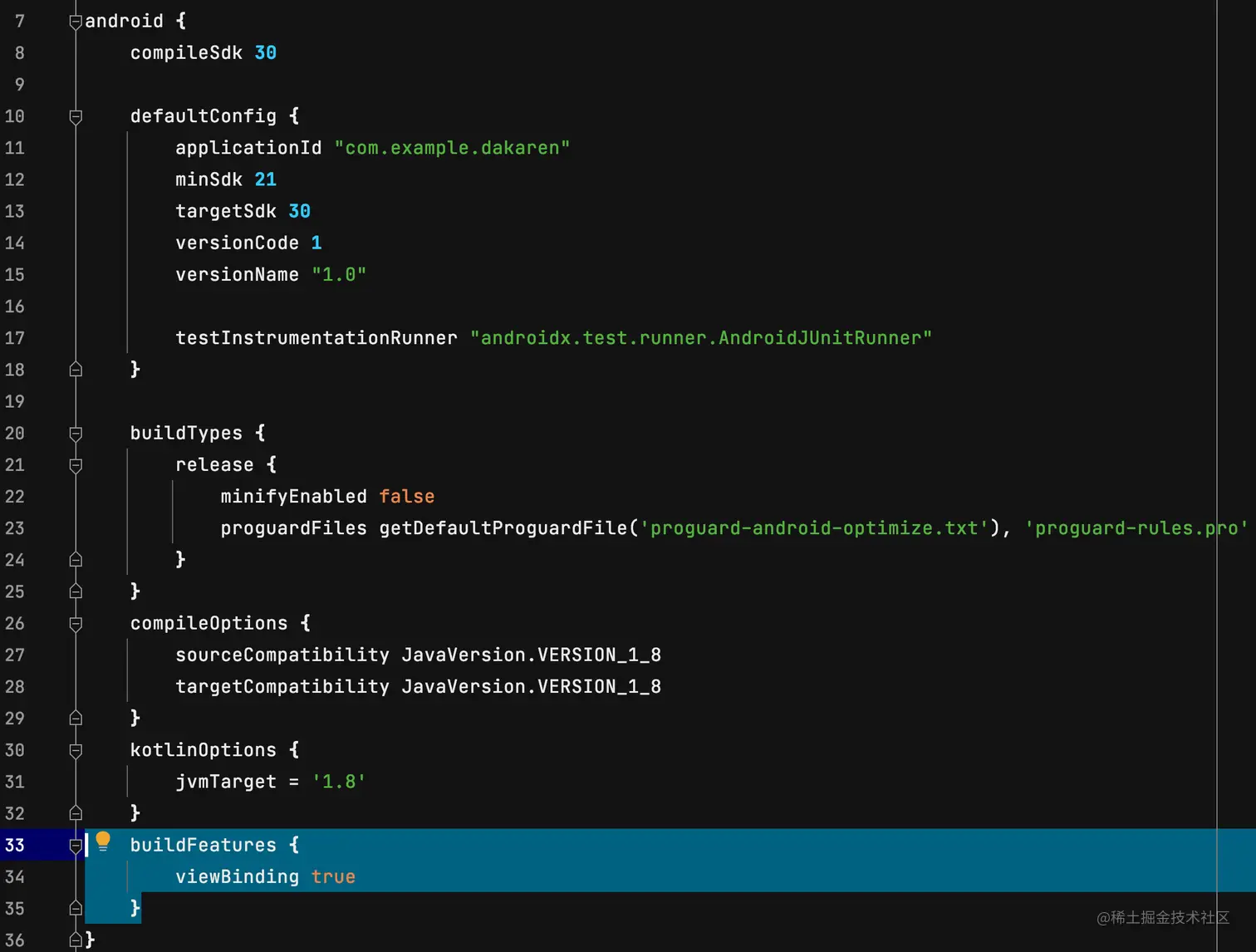Screen dimensions: 1256x952
Task: Collapse the defaultConfig block fold marker
Action: 76,117
